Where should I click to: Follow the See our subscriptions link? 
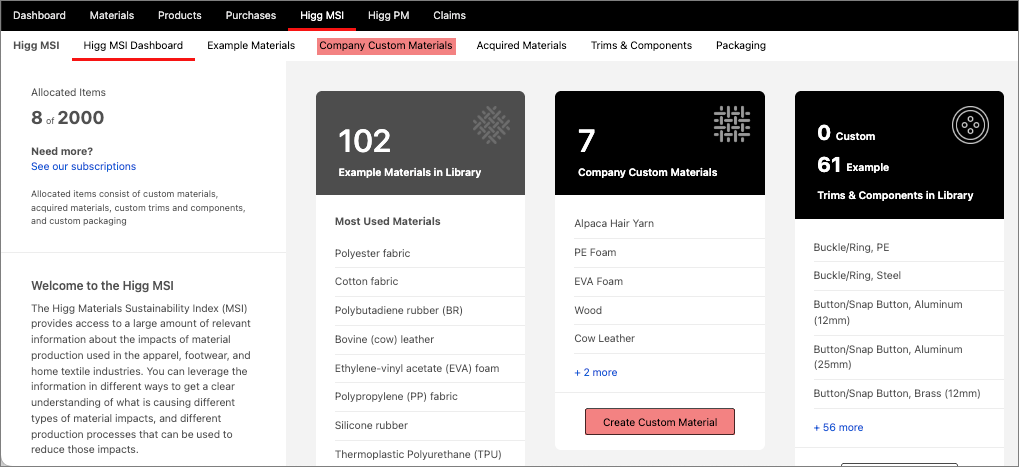[84, 166]
